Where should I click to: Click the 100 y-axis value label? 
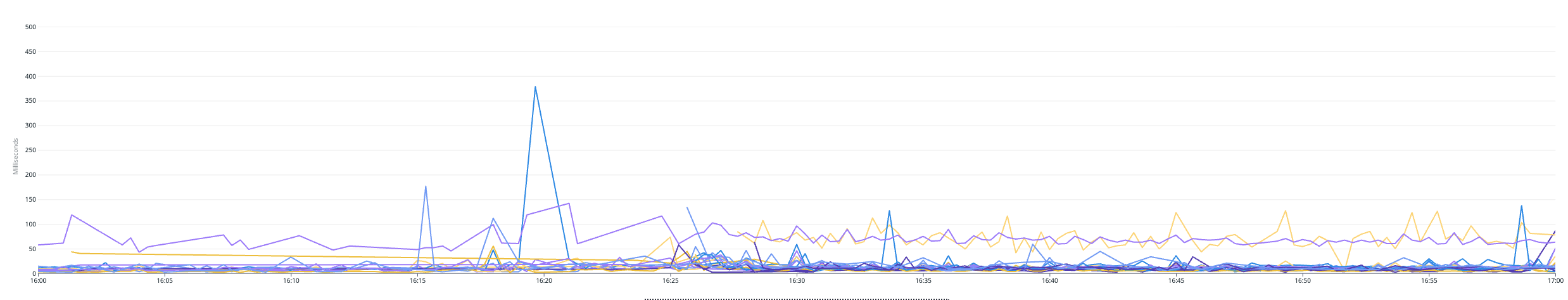[30, 225]
